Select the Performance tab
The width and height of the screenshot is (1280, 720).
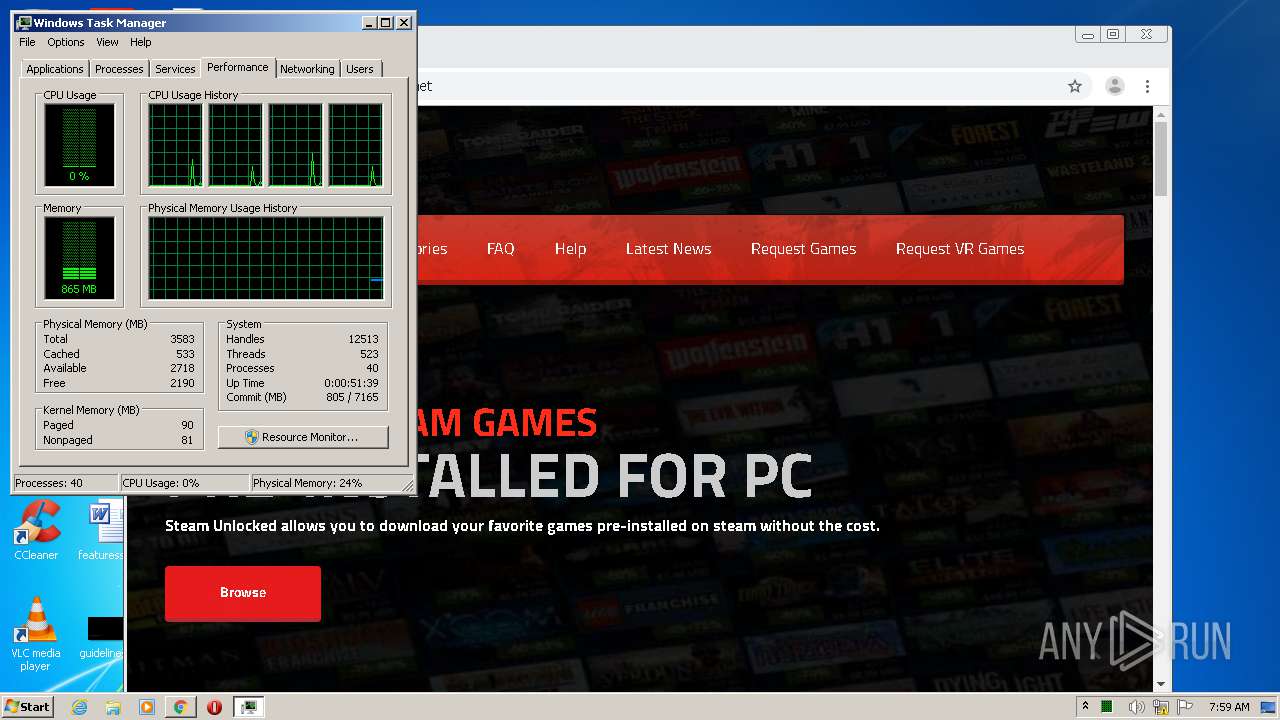pos(238,67)
